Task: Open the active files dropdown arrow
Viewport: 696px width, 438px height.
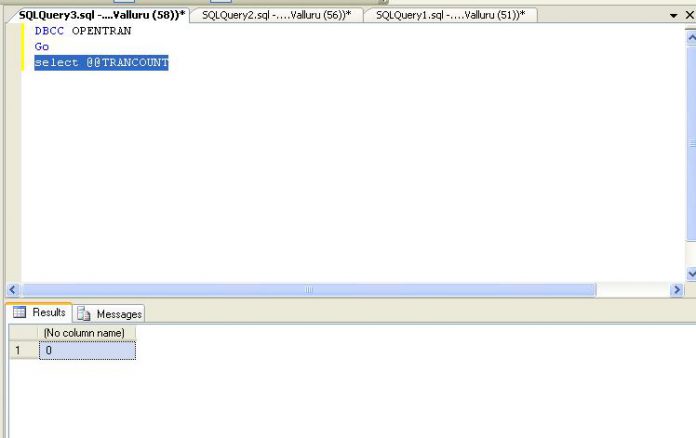Action: click(x=674, y=16)
